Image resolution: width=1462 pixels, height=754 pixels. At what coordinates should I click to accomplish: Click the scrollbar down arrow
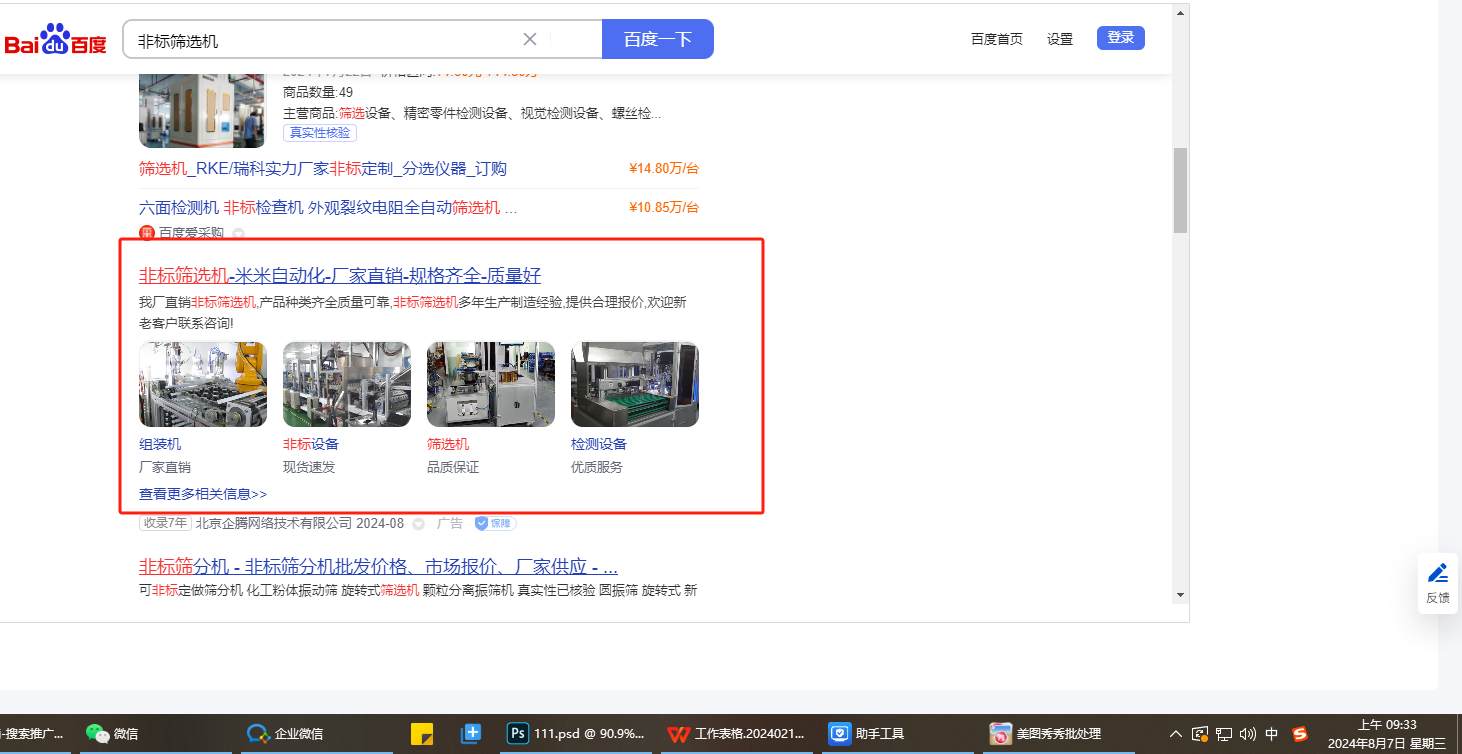pyautogui.click(x=1180, y=595)
